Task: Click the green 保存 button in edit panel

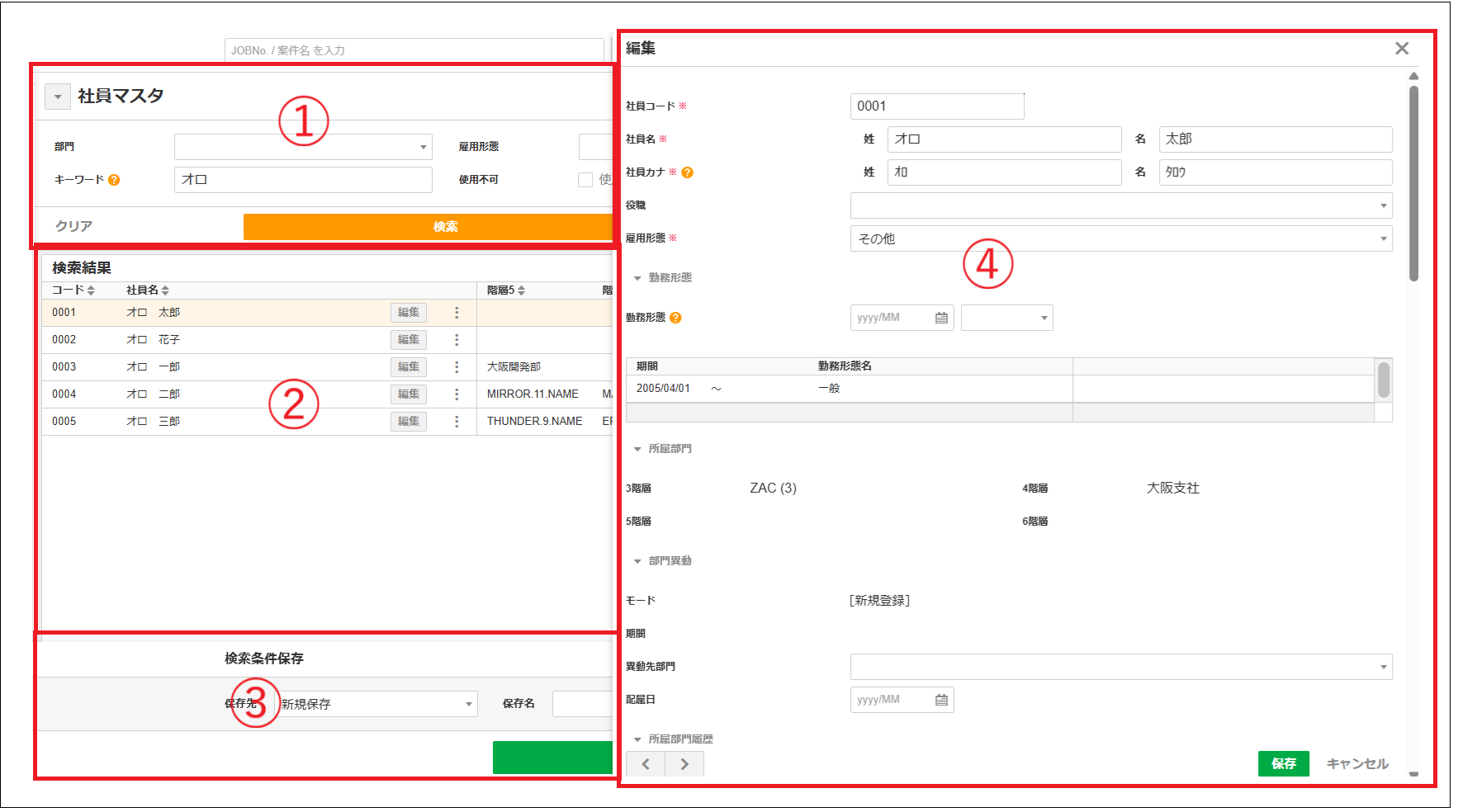Action: [1283, 764]
